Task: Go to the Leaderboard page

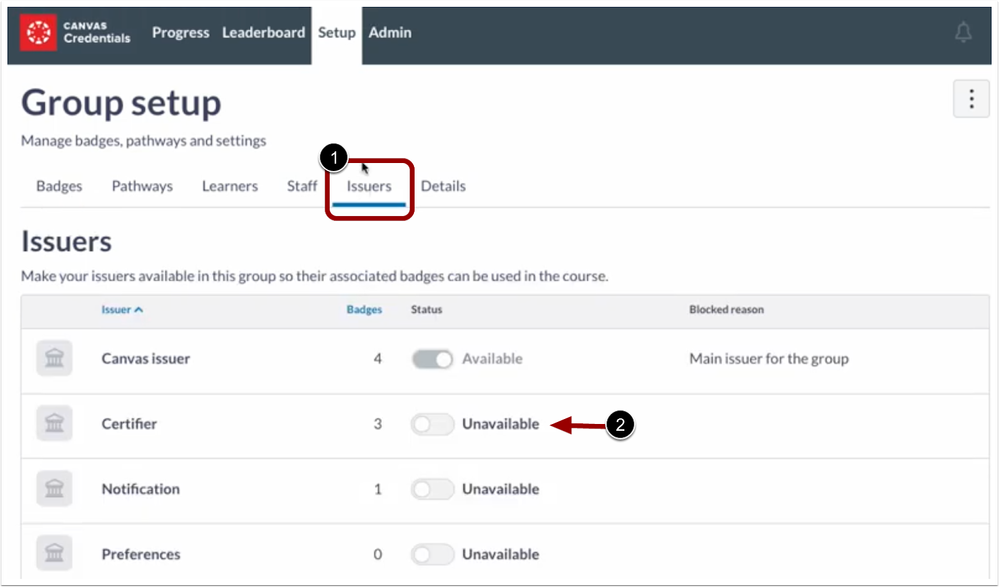Action: click(263, 33)
